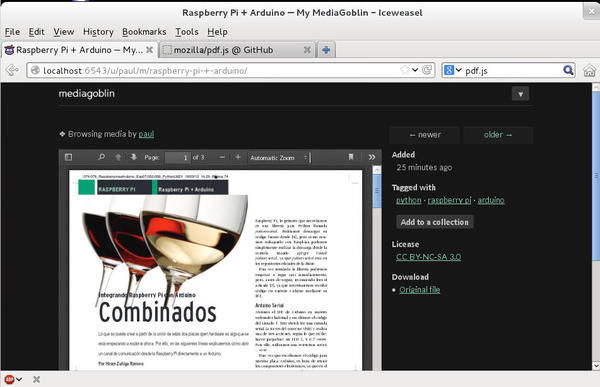Close the mozilla/pdf.js GitHub tab

[307, 50]
